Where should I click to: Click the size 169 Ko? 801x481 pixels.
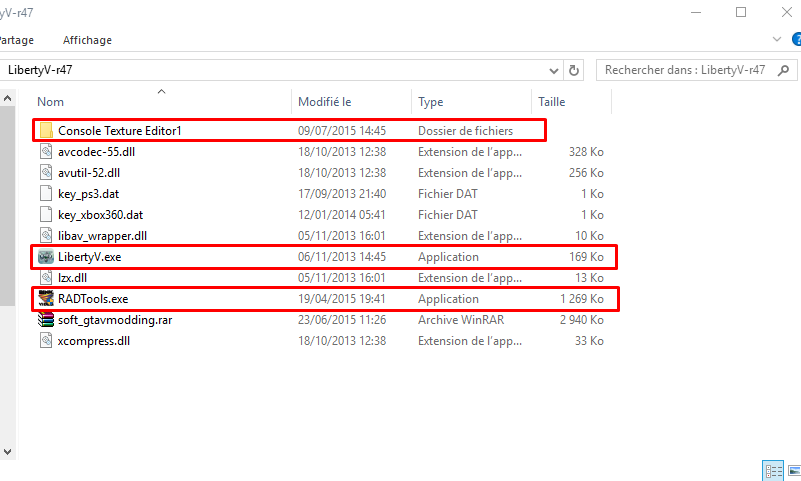click(586, 257)
